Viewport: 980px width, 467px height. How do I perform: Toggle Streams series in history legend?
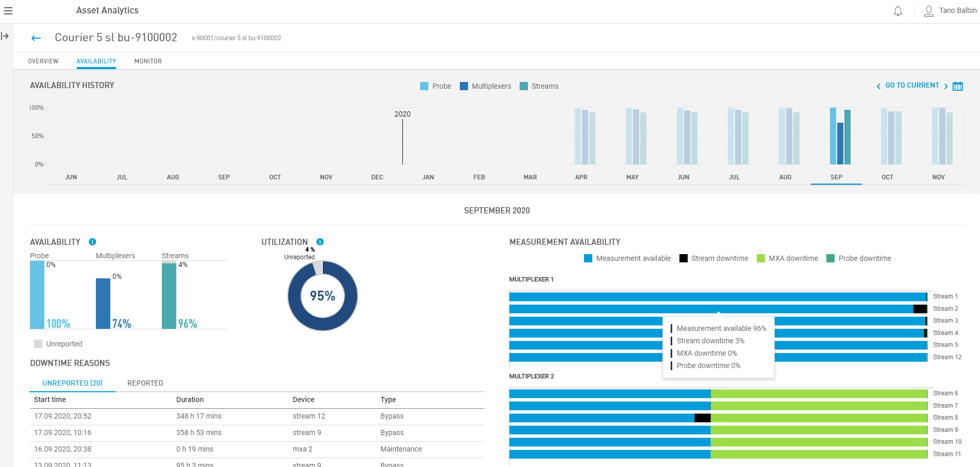539,86
